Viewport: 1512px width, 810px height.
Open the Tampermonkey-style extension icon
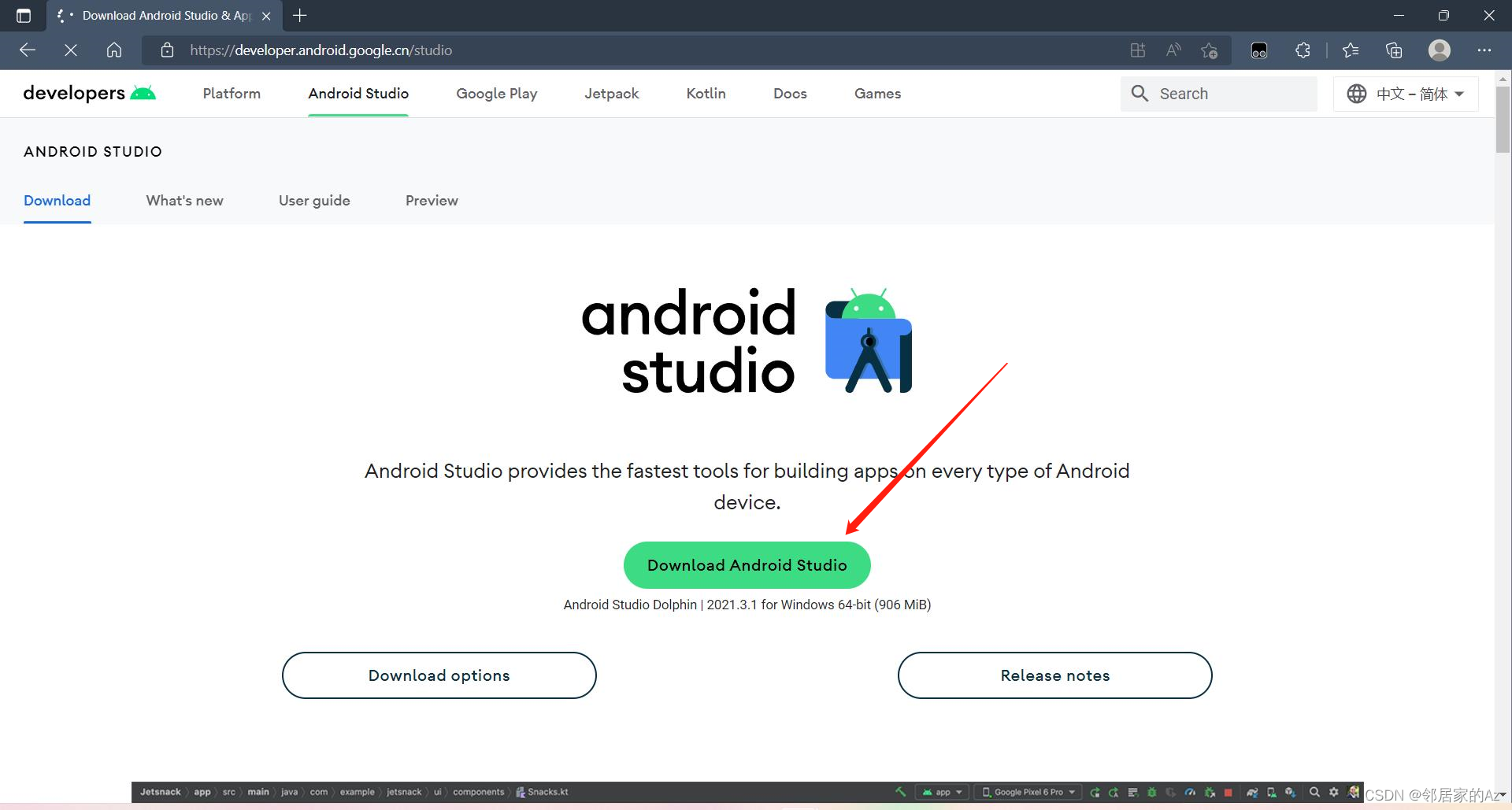1259,50
